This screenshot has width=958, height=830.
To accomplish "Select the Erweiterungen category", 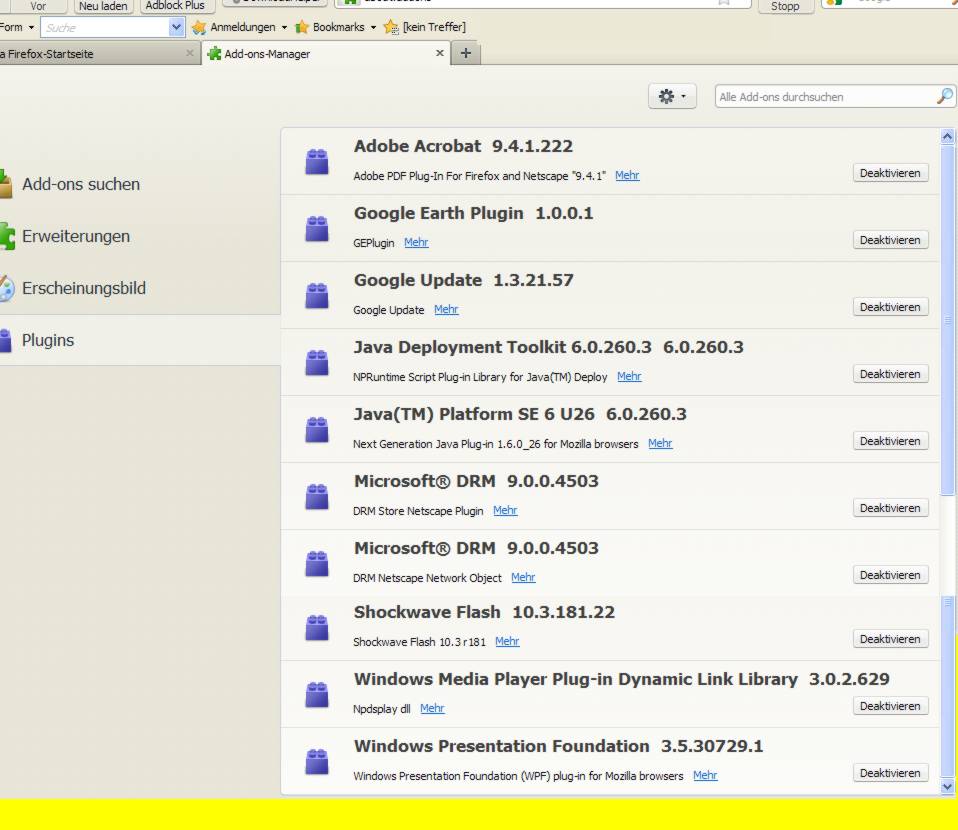I will (76, 237).
